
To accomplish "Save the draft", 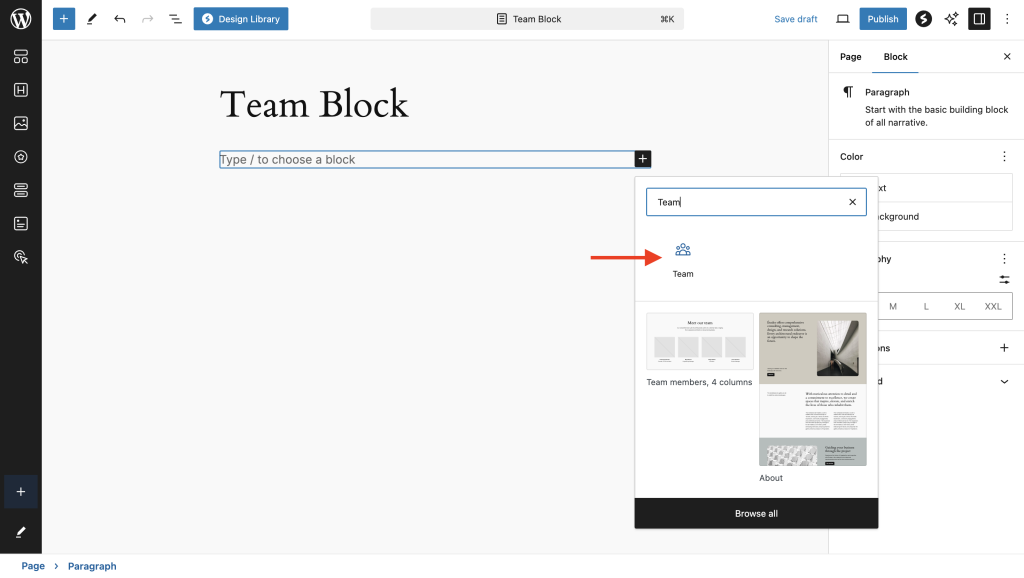I will pos(795,18).
